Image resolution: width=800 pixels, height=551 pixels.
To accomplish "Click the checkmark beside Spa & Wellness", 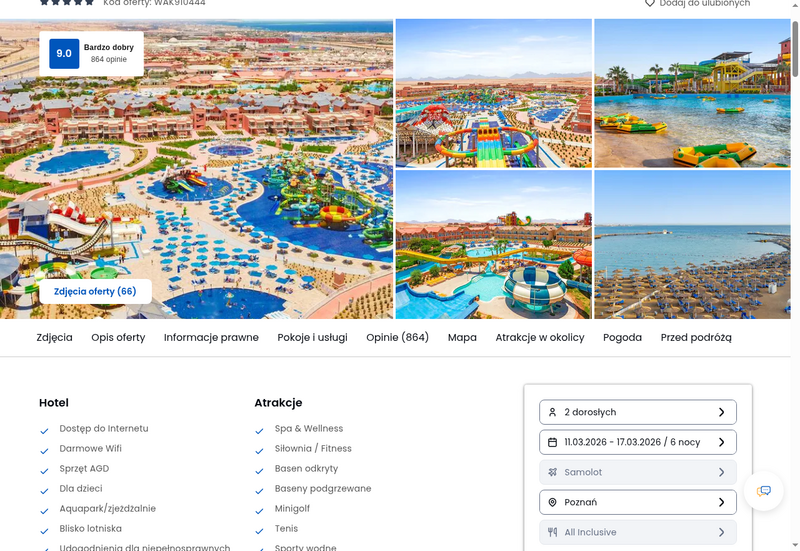I will click(259, 431).
